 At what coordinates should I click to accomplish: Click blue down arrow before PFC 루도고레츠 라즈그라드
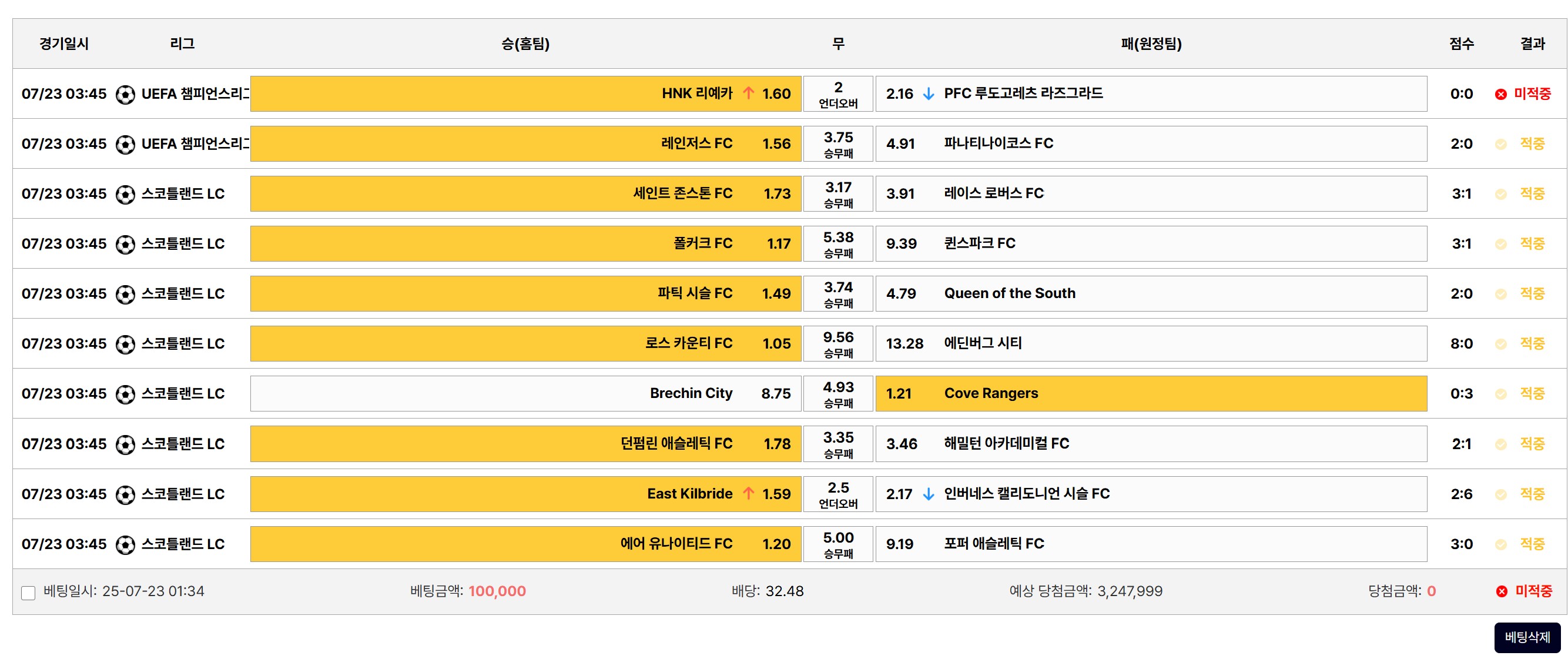point(928,94)
